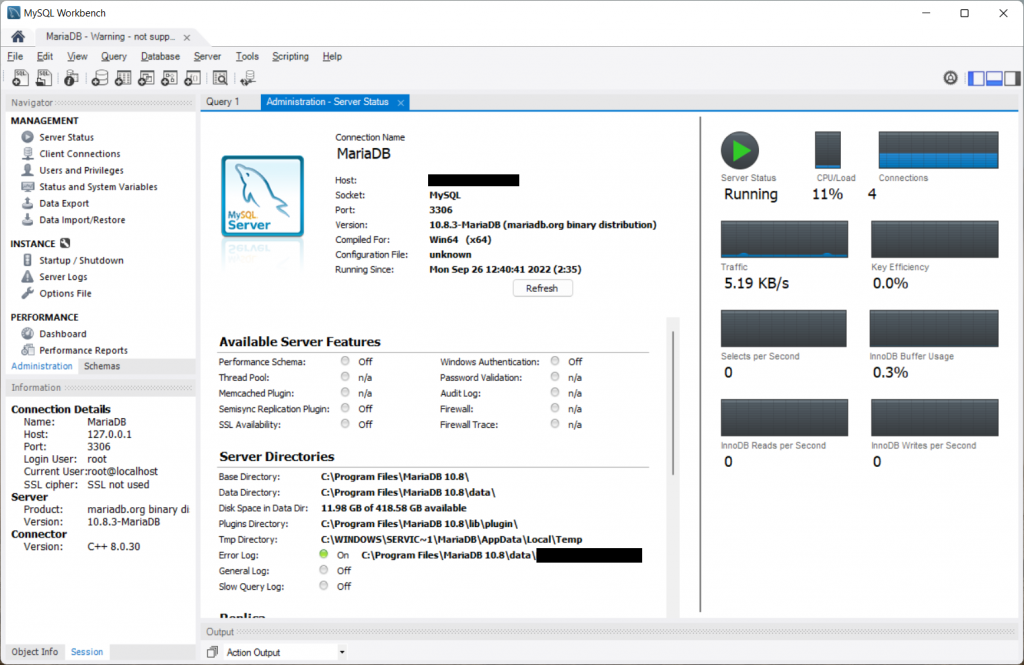This screenshot has height=665, width=1024.
Task: Open the Help menu
Action: 332,57
